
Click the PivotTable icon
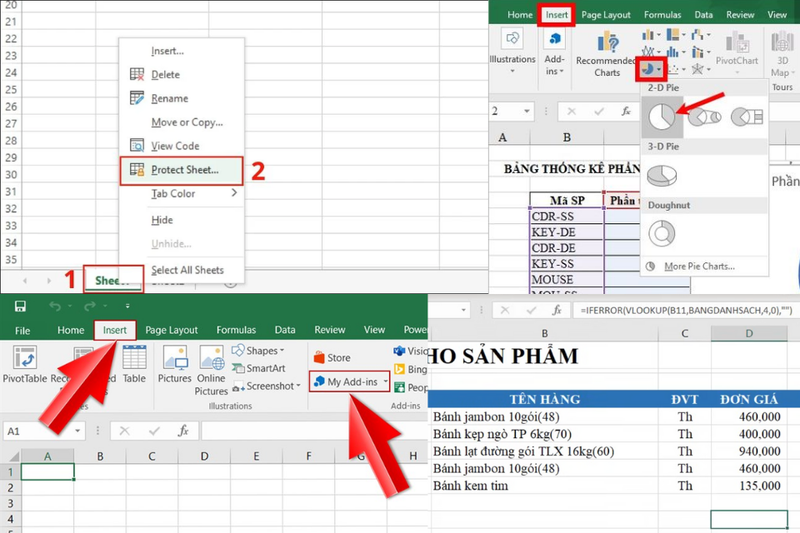tap(24, 358)
